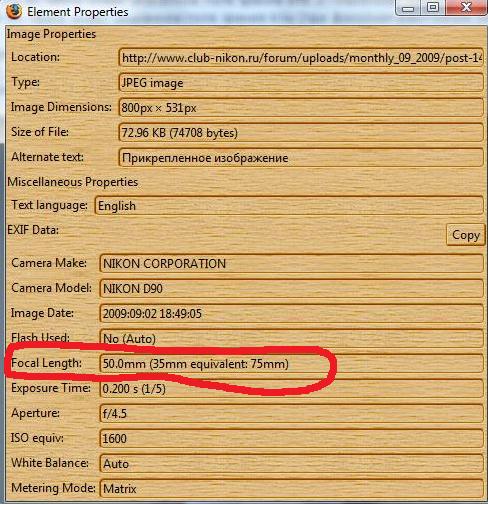The width and height of the screenshot is (488, 505).
Task: Select the Camera Model NIKON D90 field
Action: 291,288
